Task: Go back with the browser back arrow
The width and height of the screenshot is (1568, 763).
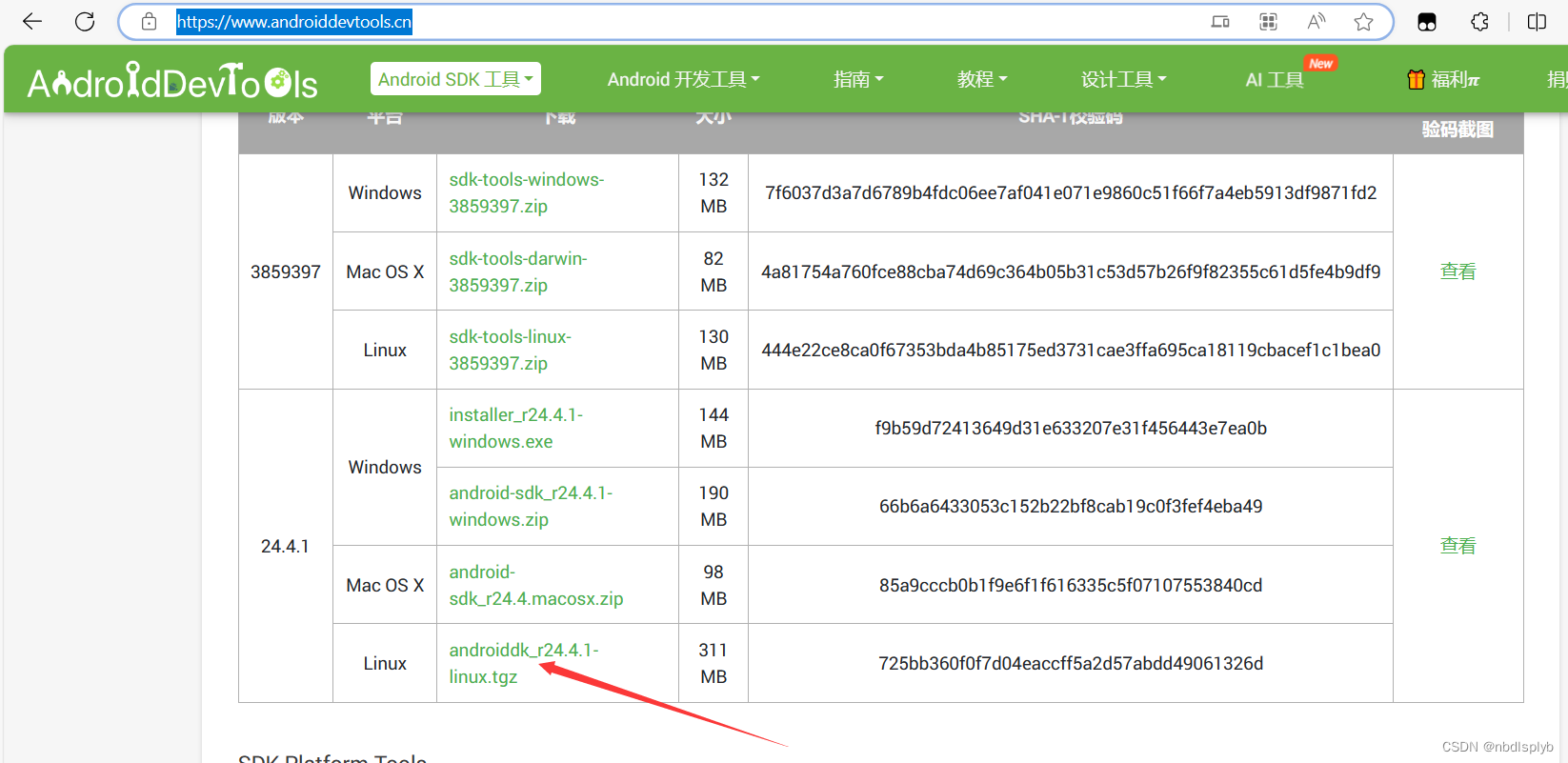Action: coord(32,22)
